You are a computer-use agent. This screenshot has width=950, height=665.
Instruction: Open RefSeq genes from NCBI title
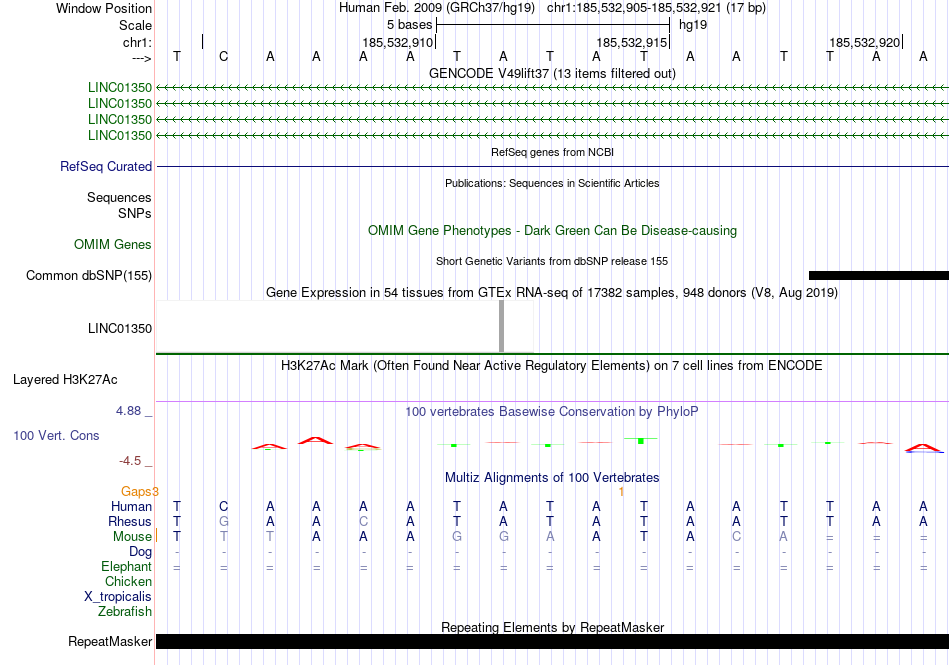point(552,152)
